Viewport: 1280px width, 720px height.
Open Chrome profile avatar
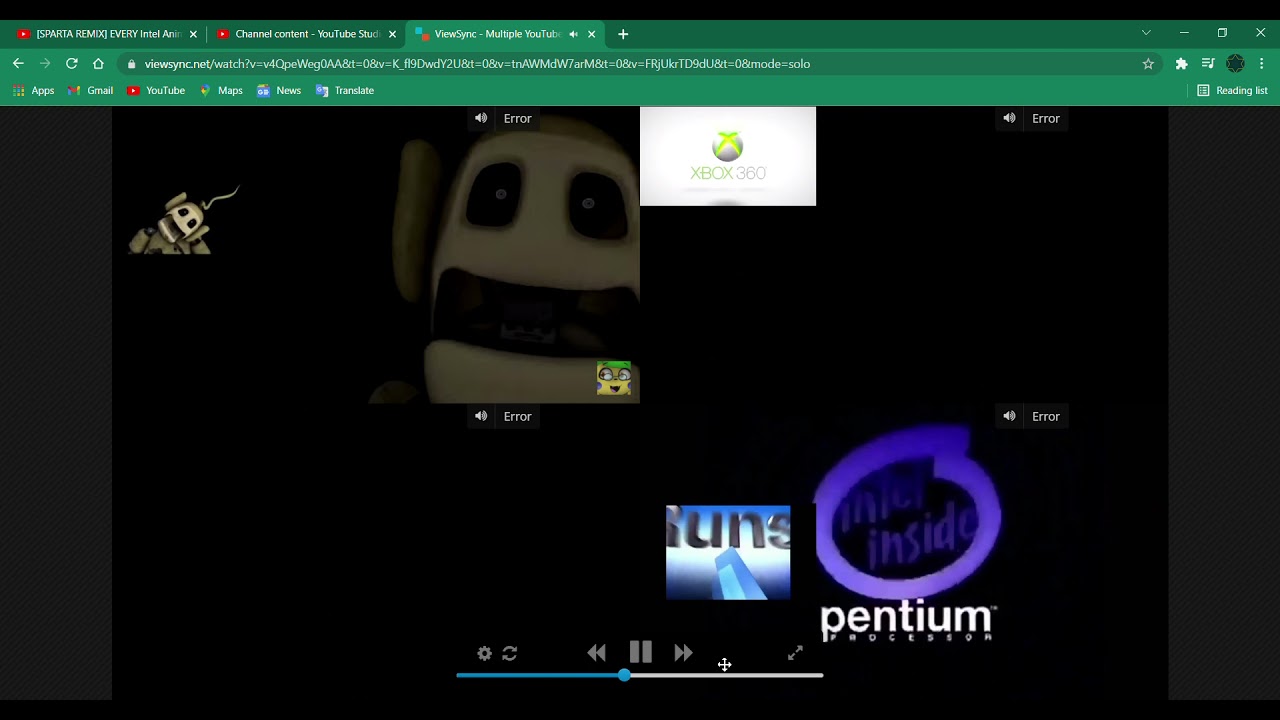pos(1235,64)
